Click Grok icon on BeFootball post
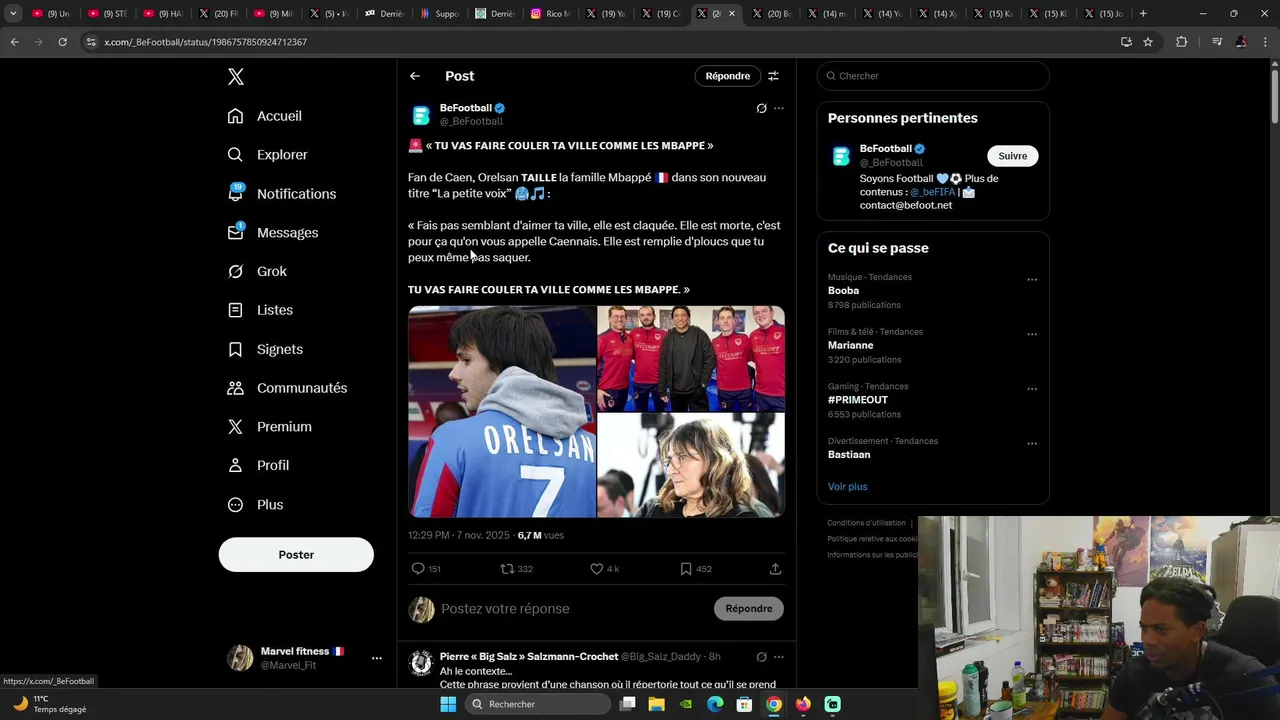1280x720 pixels. [761, 108]
